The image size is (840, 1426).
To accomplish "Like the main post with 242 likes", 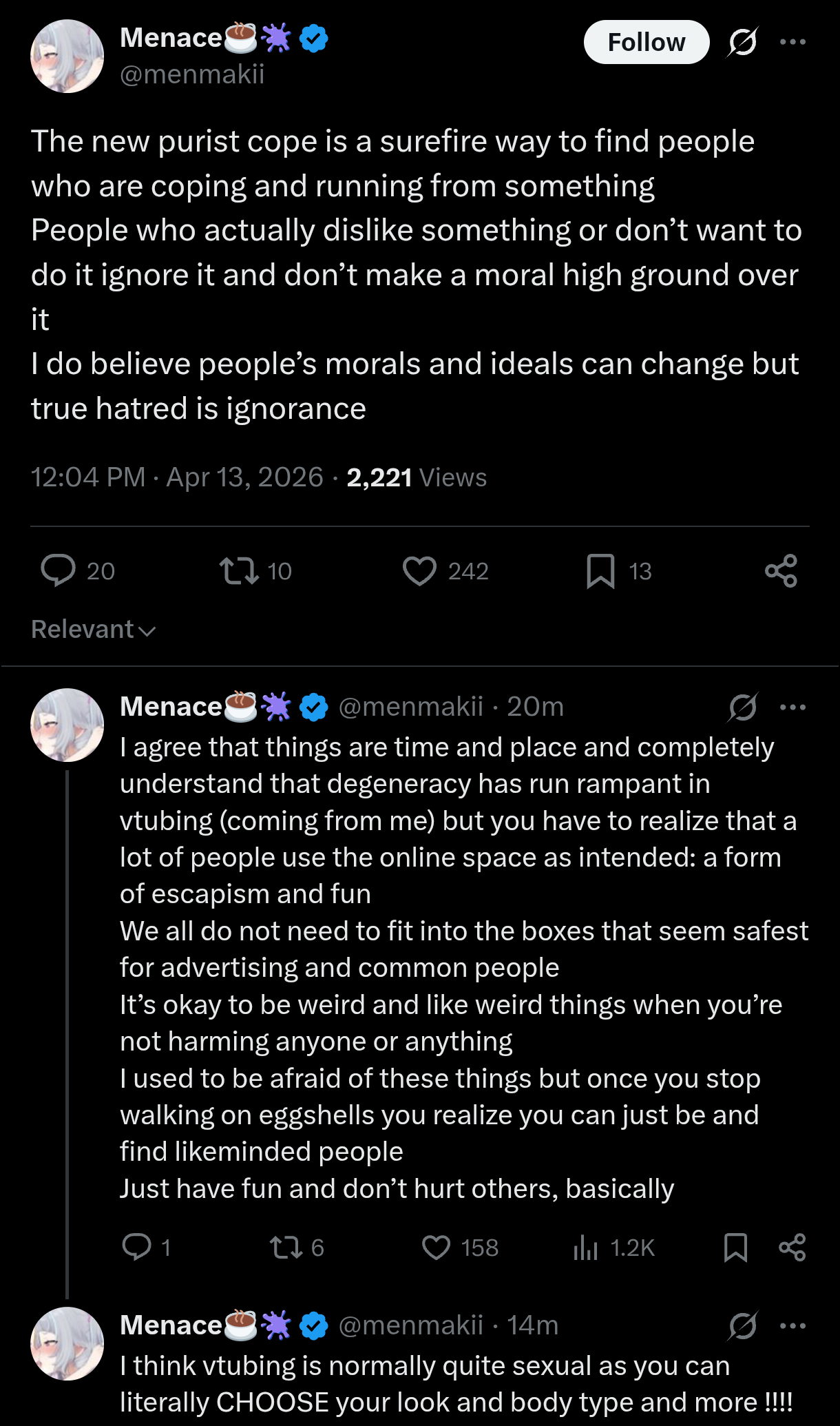I will (x=419, y=570).
